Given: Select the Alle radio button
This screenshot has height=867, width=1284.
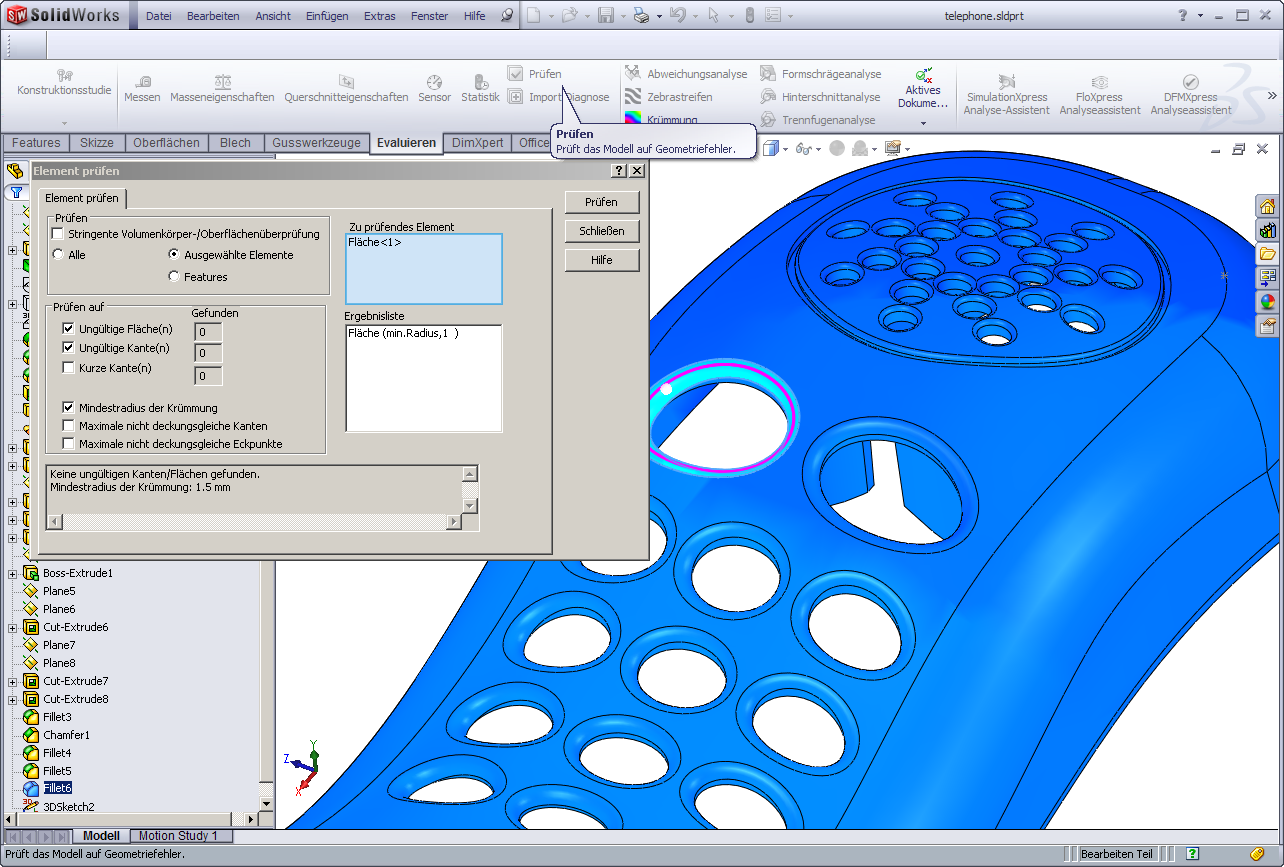Looking at the screenshot, I should pyautogui.click(x=58, y=255).
